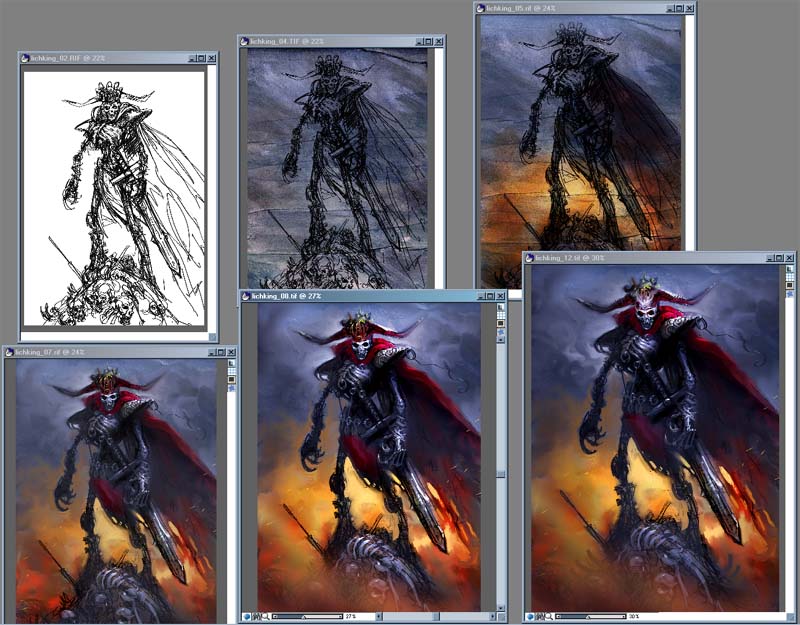This screenshot has width=800, height=625.
Task: Click the zoom magnifier icon in lichking_08
Action: coord(265,617)
